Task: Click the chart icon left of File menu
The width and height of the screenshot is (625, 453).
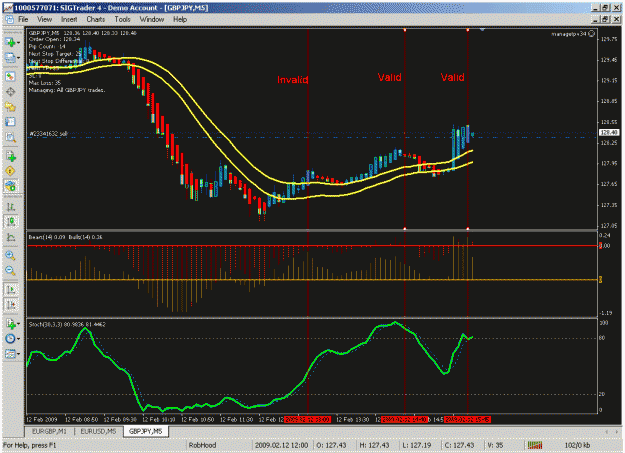Action: (x=9, y=20)
